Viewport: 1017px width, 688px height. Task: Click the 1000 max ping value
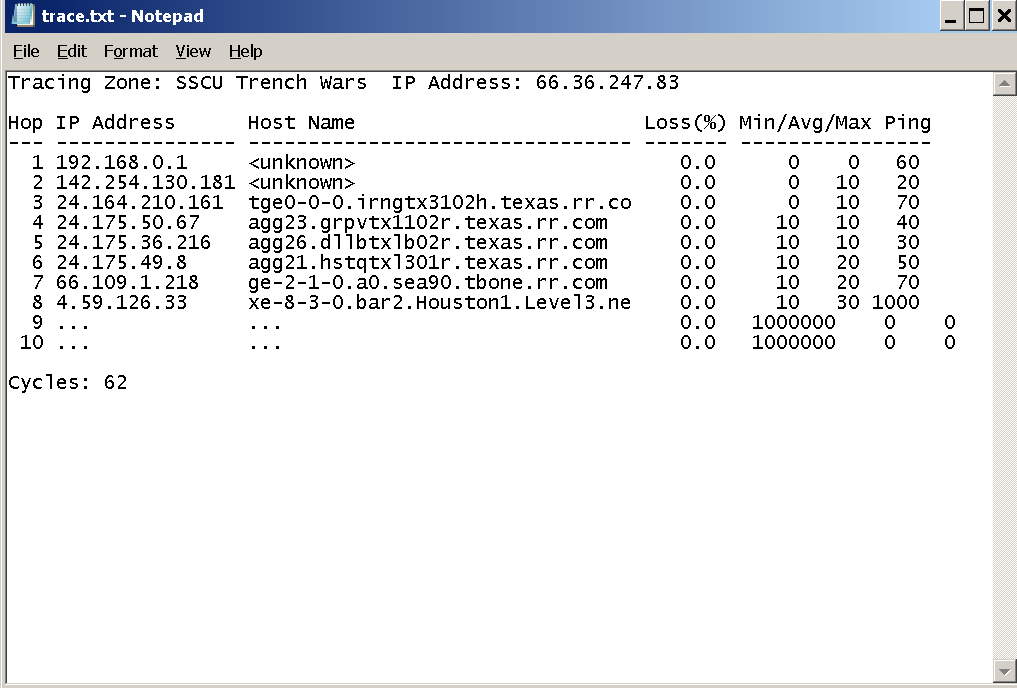tap(895, 303)
